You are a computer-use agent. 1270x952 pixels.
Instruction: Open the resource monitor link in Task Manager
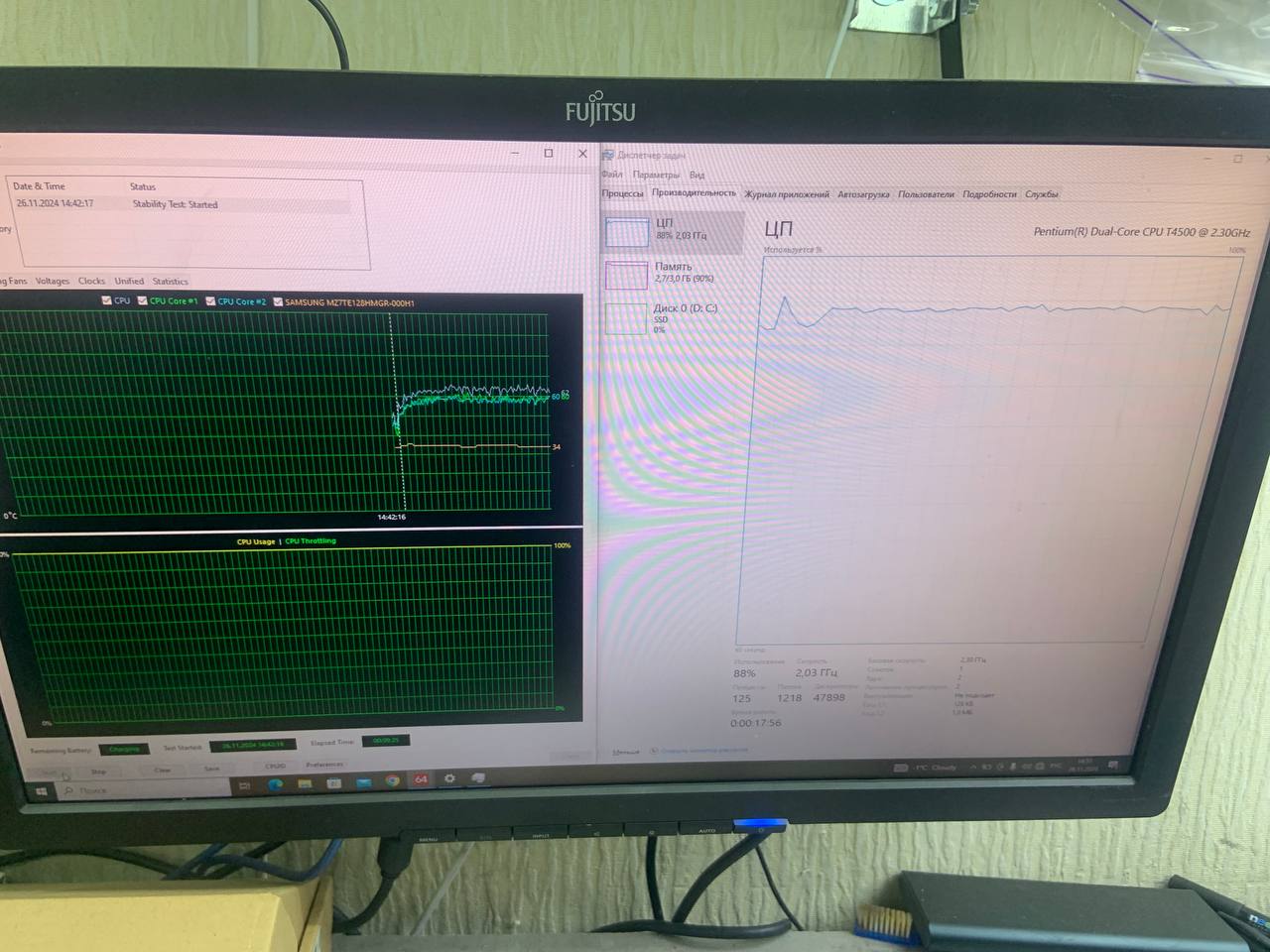pos(704,751)
